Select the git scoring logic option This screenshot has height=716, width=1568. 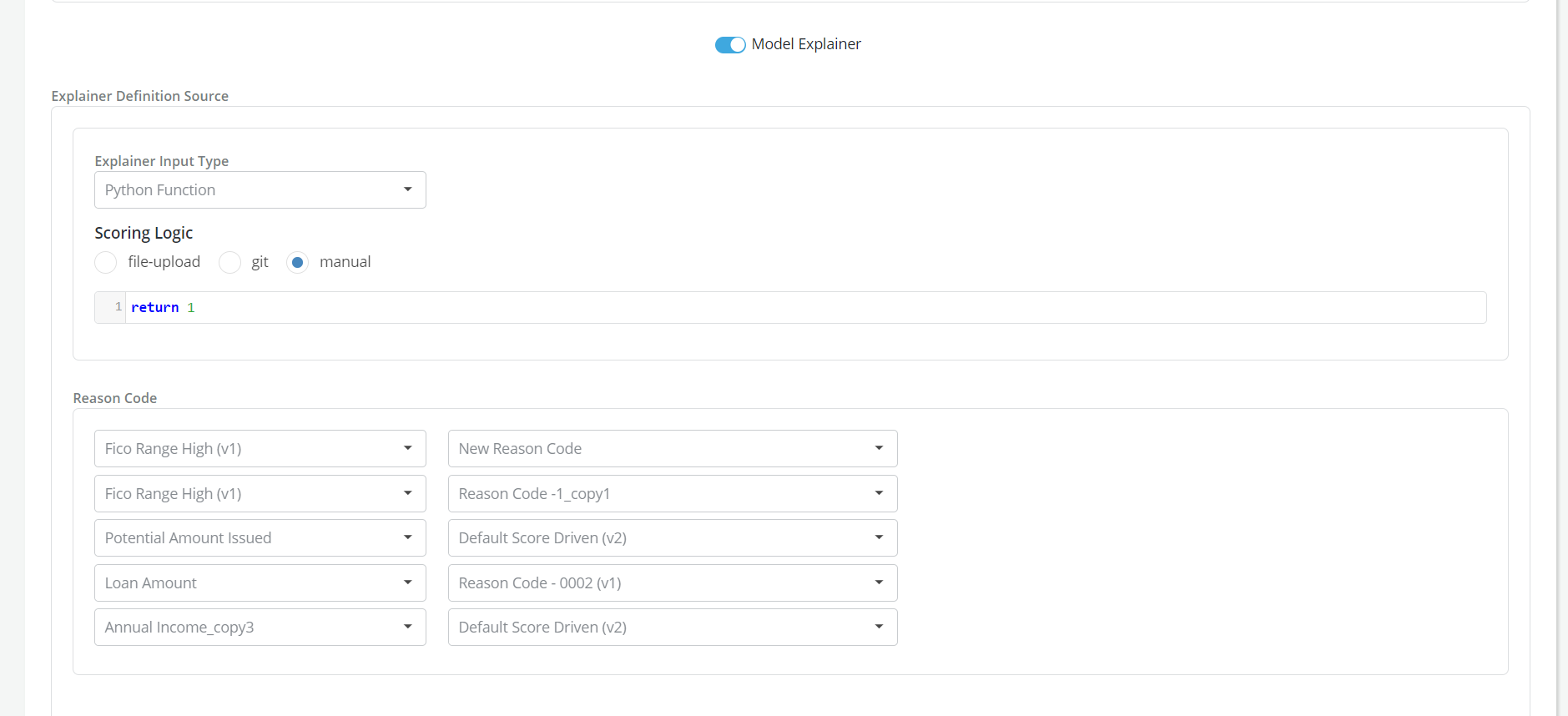[x=229, y=263]
